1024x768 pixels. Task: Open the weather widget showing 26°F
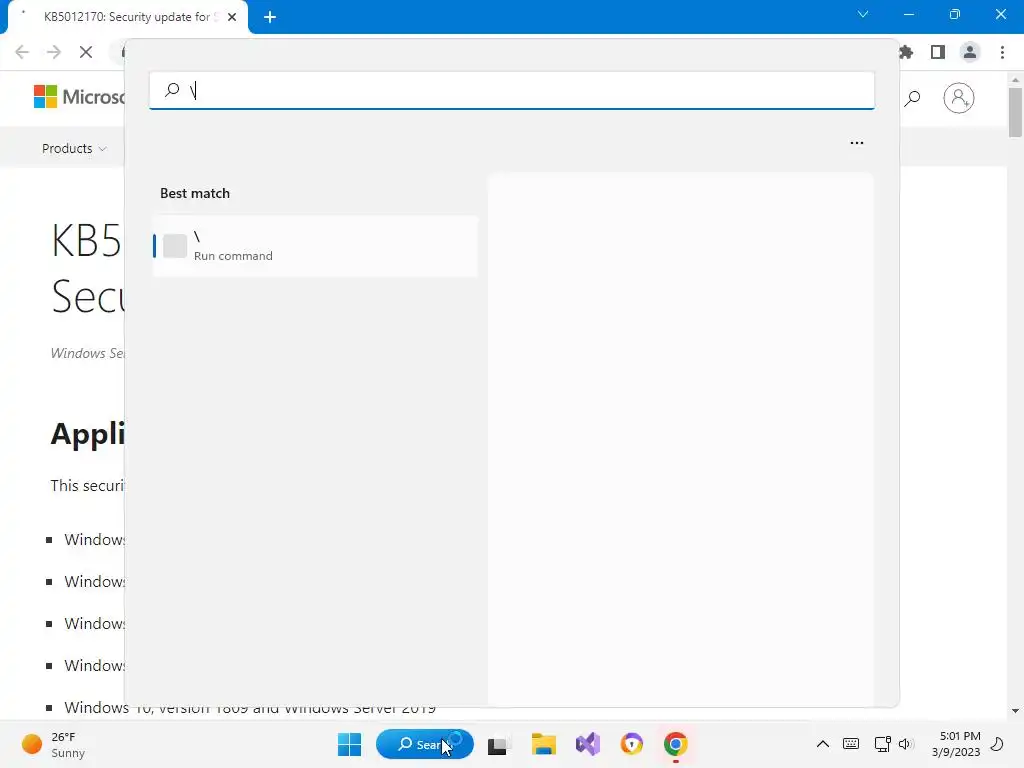pos(54,744)
